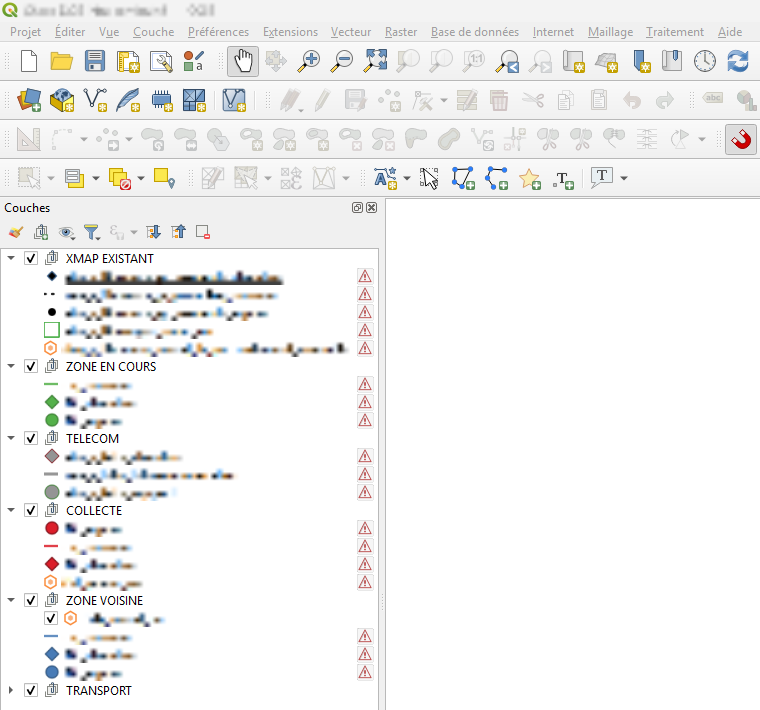Open the Vecteur menu
760x710 pixels.
351,32
